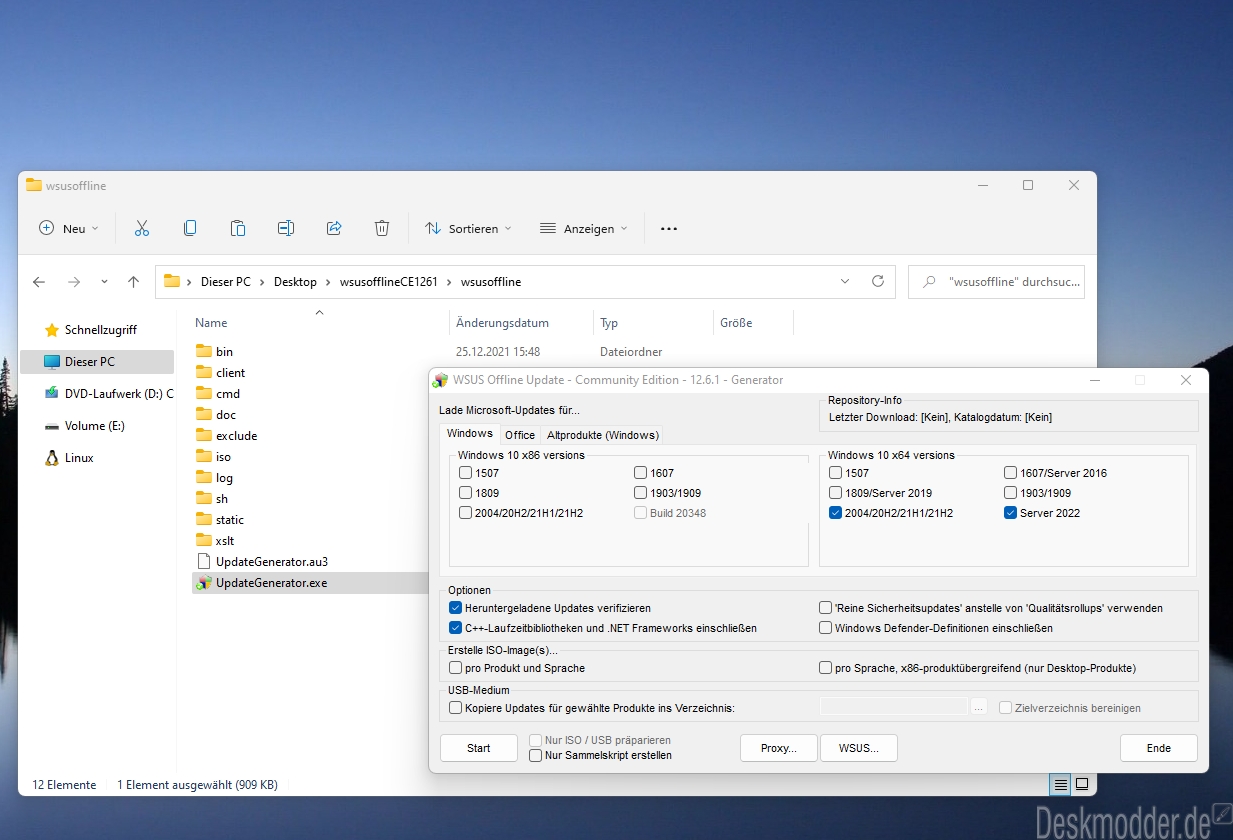Go back with the Explorer back arrow

(x=39, y=282)
